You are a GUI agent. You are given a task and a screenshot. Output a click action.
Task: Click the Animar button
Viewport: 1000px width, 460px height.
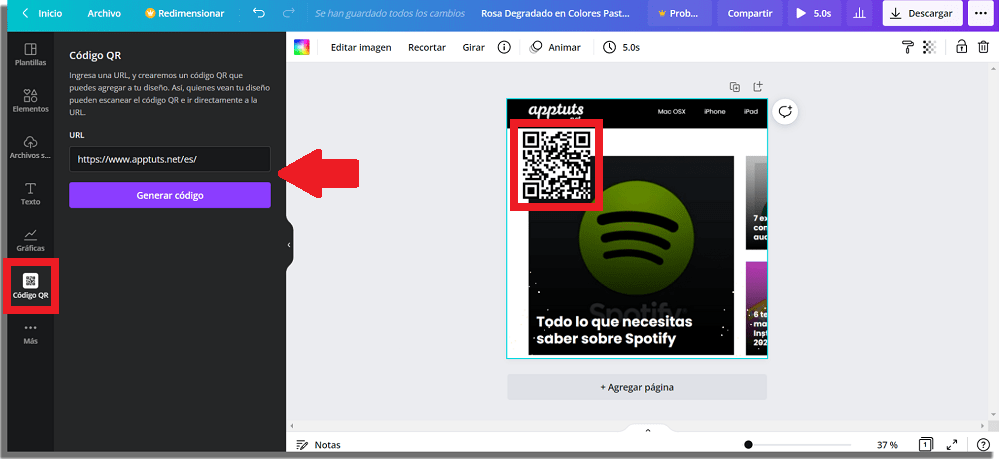point(555,47)
